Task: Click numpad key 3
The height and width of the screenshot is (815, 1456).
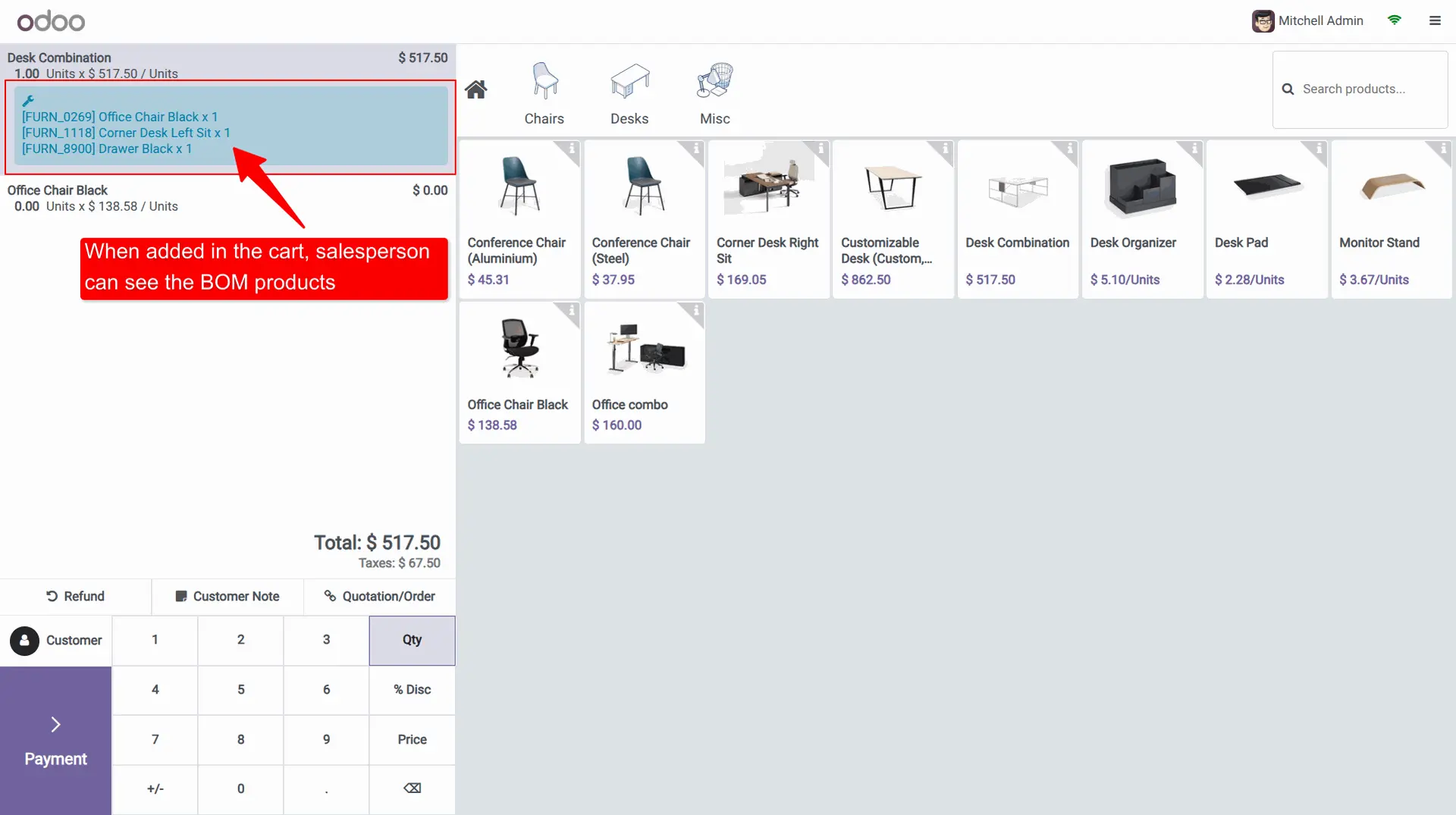Action: pos(326,640)
